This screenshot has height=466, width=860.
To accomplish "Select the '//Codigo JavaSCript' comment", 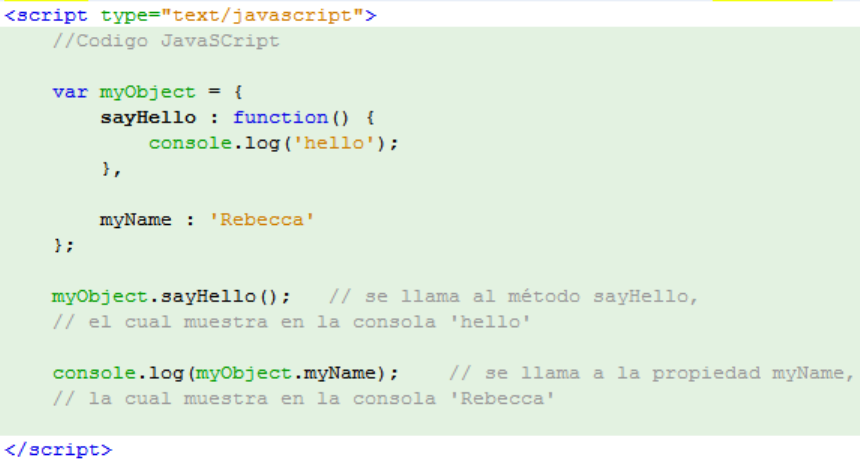I will tap(166, 41).
